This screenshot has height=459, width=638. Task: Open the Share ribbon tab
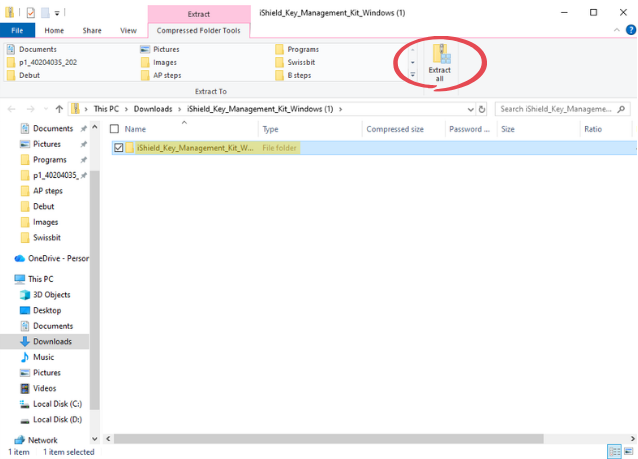(x=92, y=31)
